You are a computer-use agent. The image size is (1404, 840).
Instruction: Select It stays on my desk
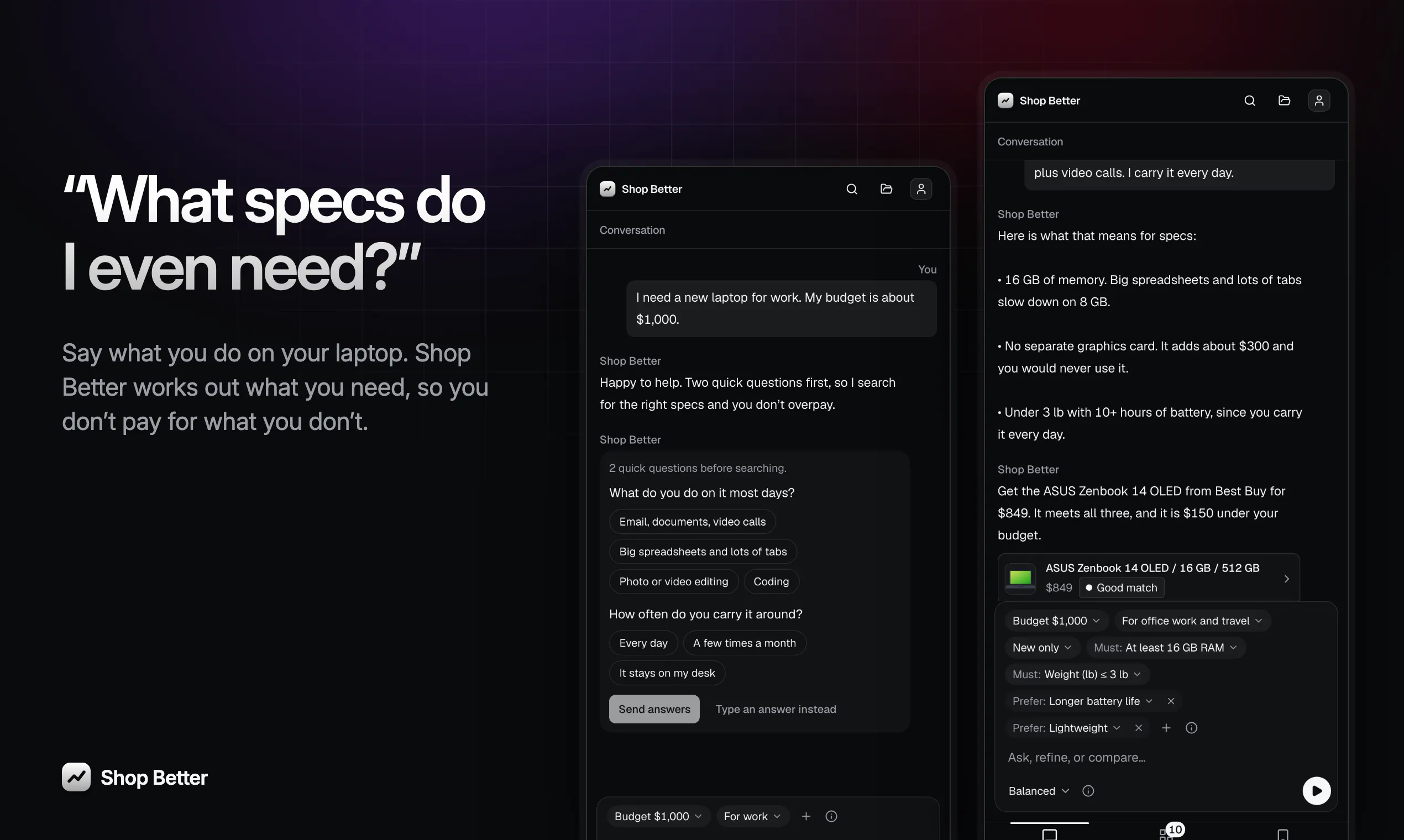[667, 673]
